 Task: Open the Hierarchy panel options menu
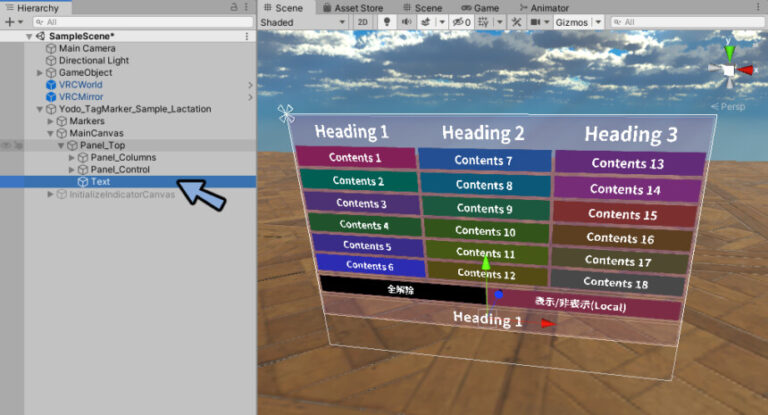pos(246,7)
